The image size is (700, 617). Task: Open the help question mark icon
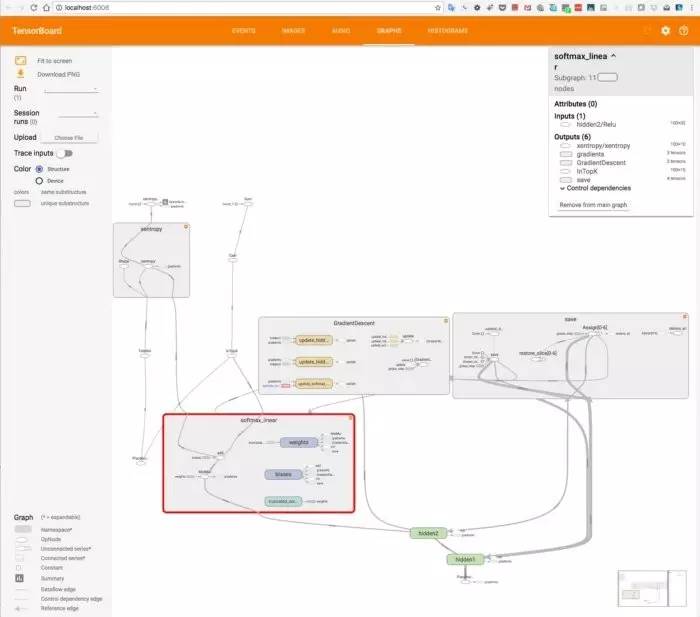click(683, 30)
